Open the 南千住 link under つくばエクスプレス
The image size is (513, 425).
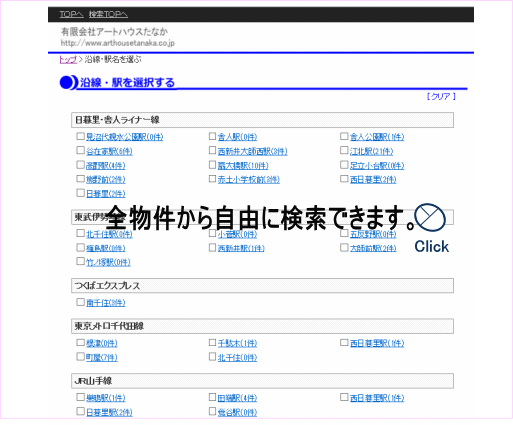pyautogui.click(x=106, y=303)
